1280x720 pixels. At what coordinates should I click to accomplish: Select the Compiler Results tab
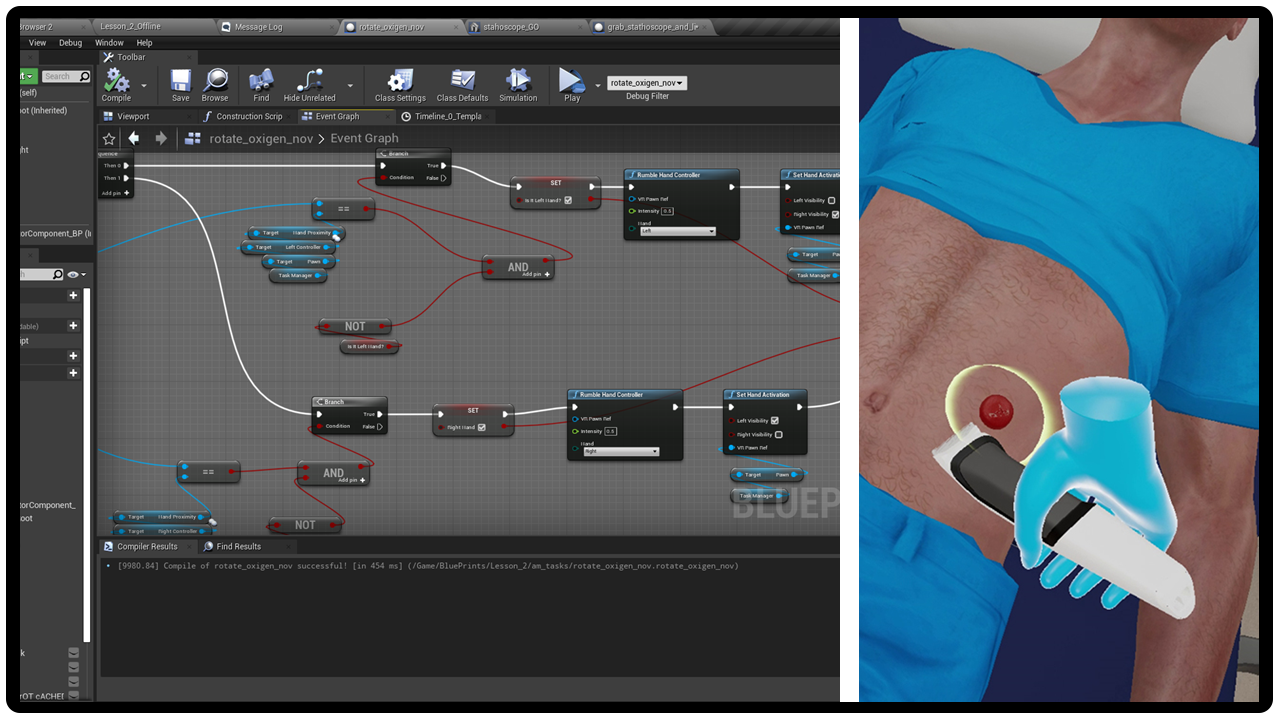147,546
